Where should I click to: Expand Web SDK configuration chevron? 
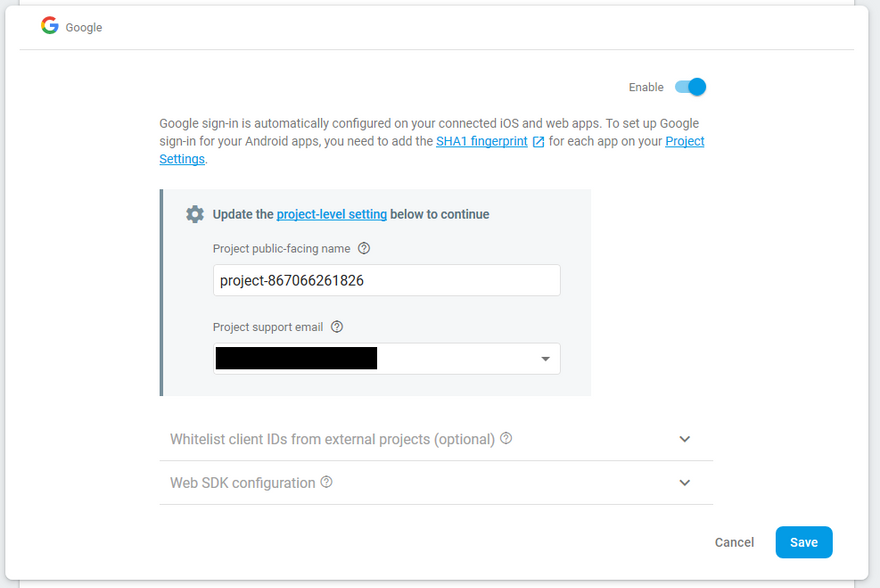[x=685, y=483]
